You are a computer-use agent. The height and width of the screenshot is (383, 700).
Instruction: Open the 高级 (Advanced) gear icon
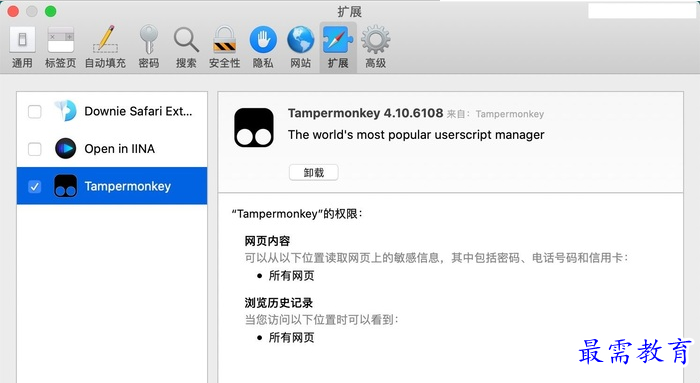tap(375, 39)
